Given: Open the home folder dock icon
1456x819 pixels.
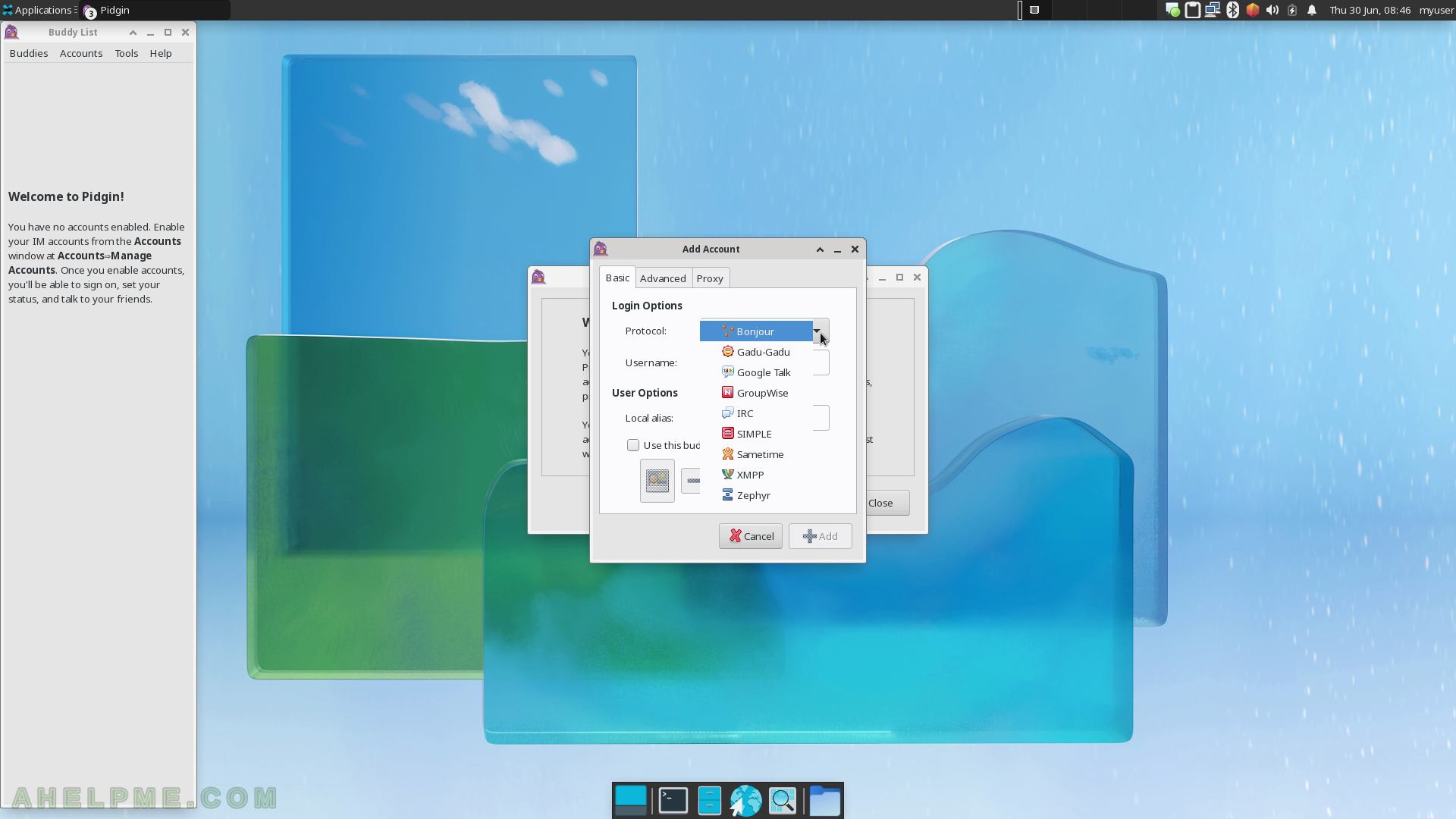Looking at the screenshot, I should tap(824, 801).
